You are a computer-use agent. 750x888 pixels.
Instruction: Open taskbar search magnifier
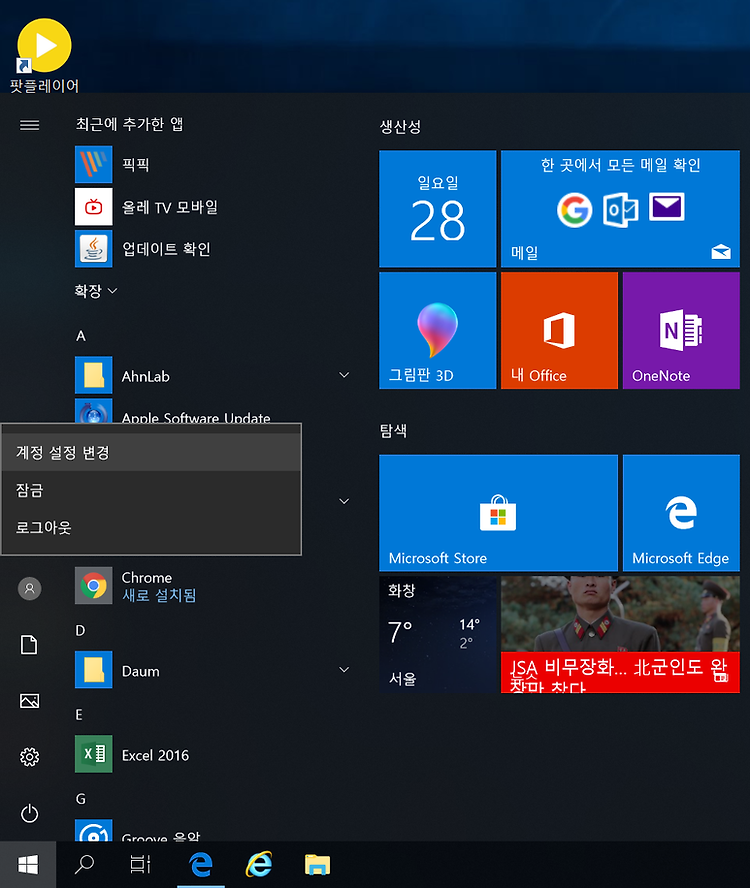[84, 864]
